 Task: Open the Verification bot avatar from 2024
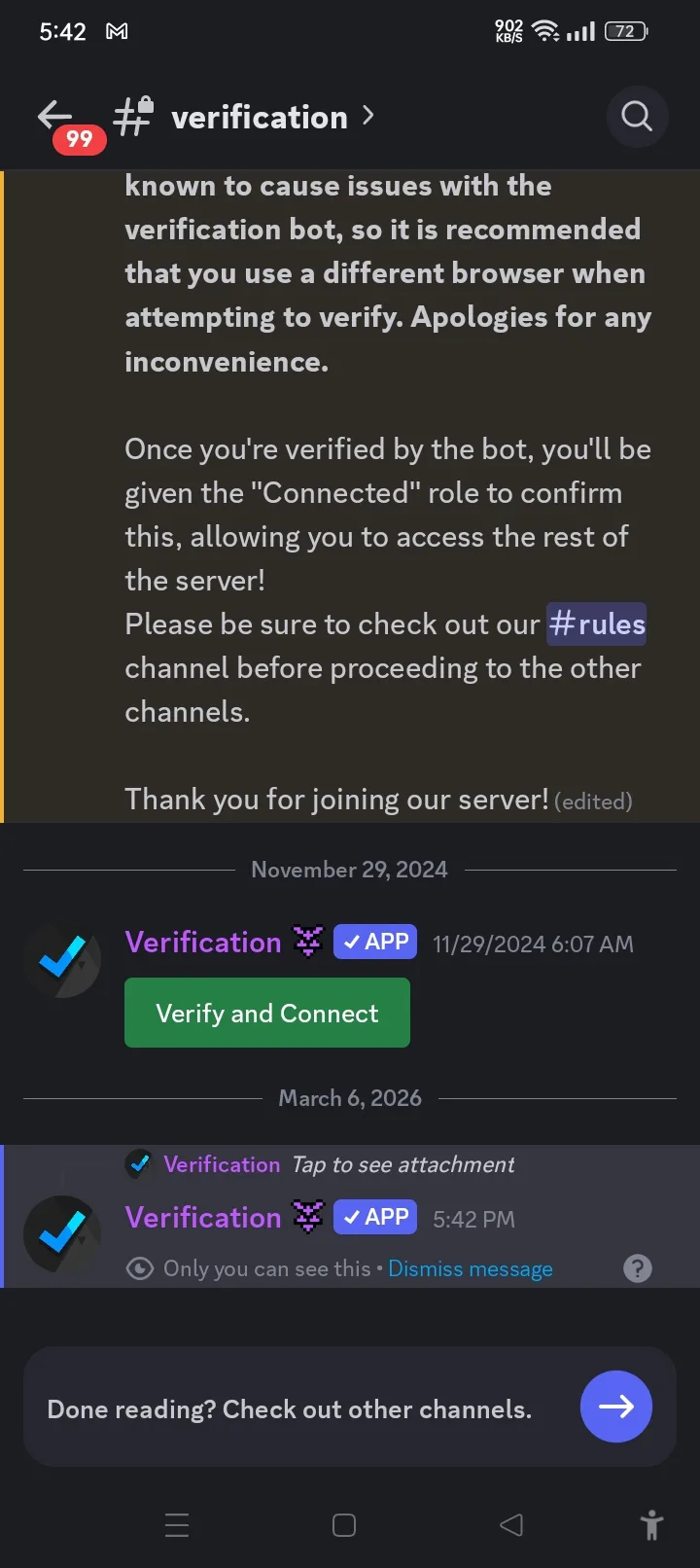point(62,959)
